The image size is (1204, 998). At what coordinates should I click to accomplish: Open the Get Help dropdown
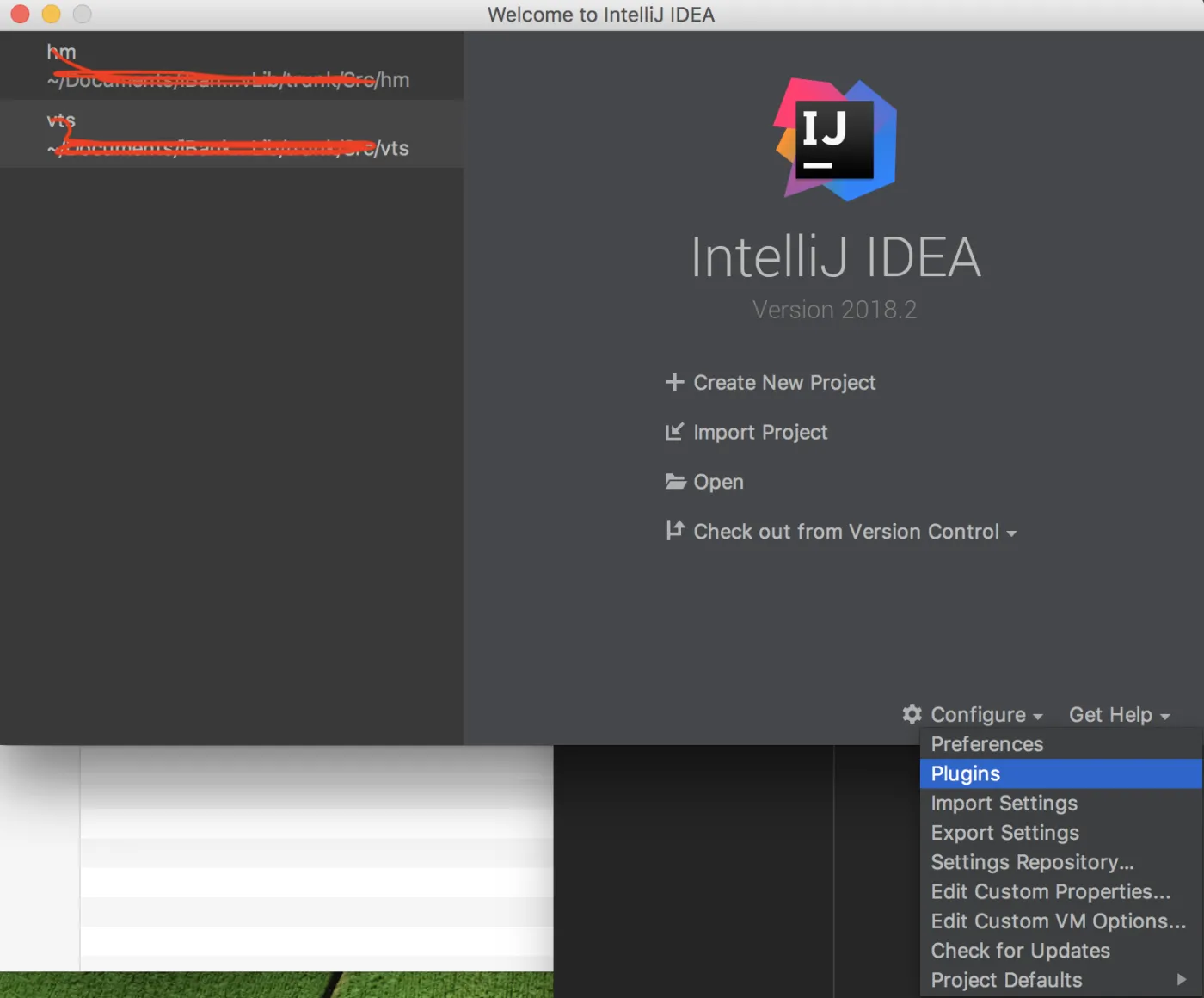(1119, 715)
